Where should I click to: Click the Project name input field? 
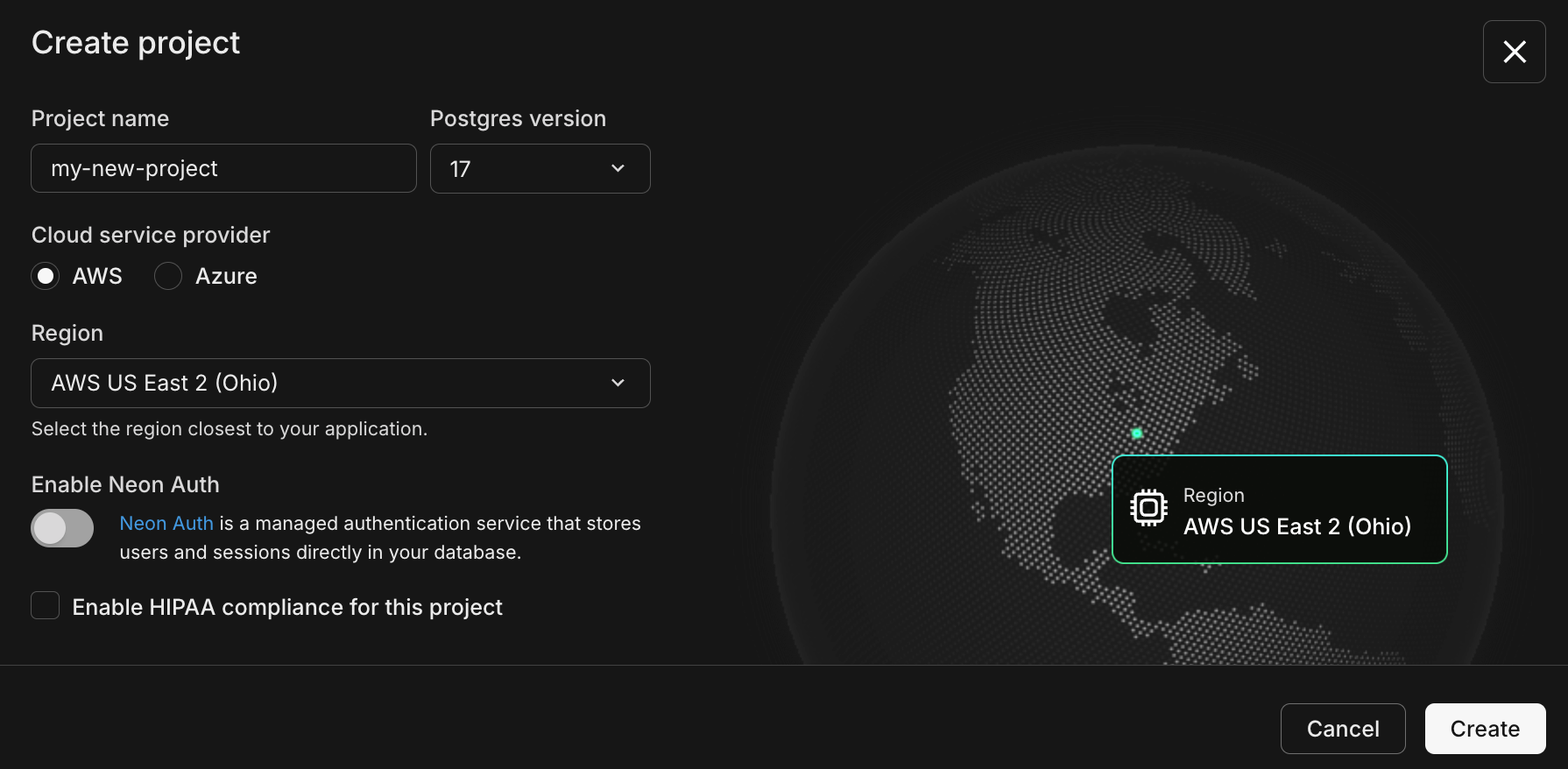pos(223,168)
